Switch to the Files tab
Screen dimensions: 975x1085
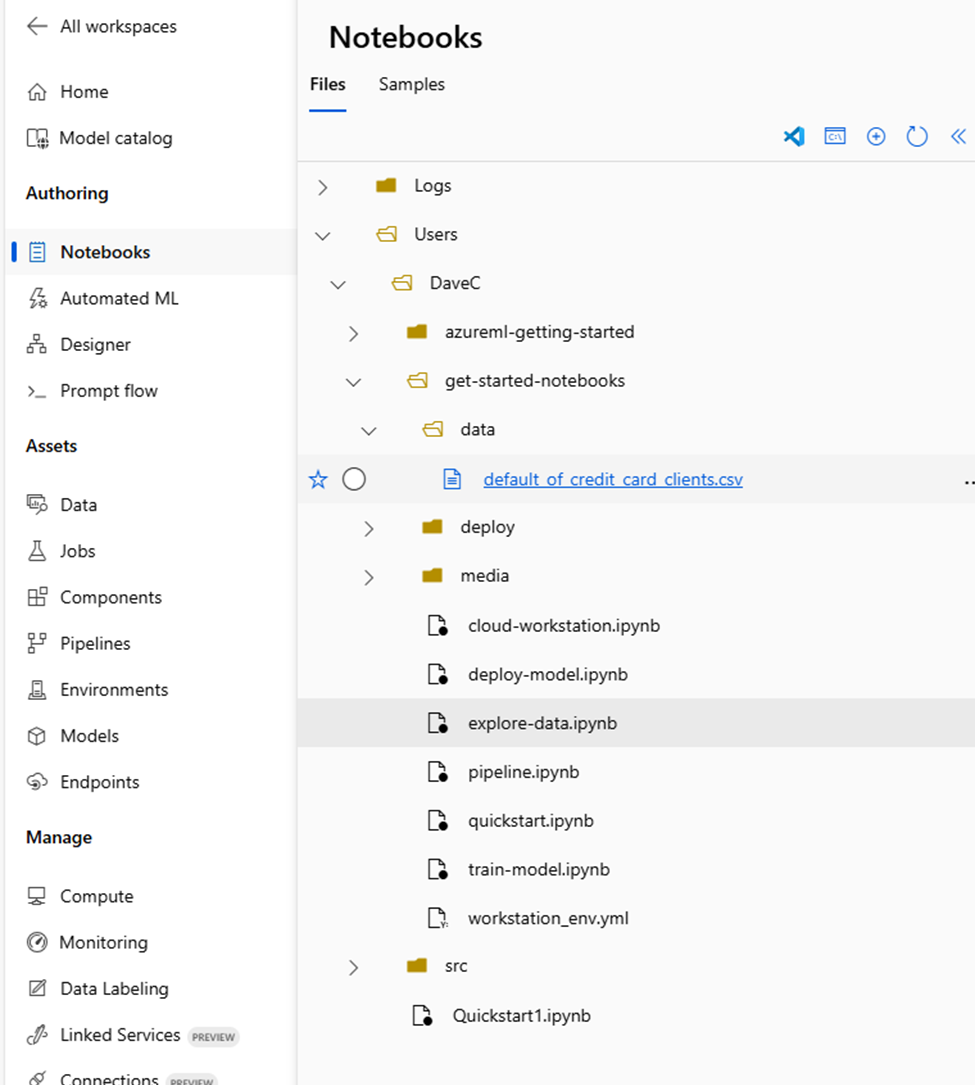click(327, 84)
